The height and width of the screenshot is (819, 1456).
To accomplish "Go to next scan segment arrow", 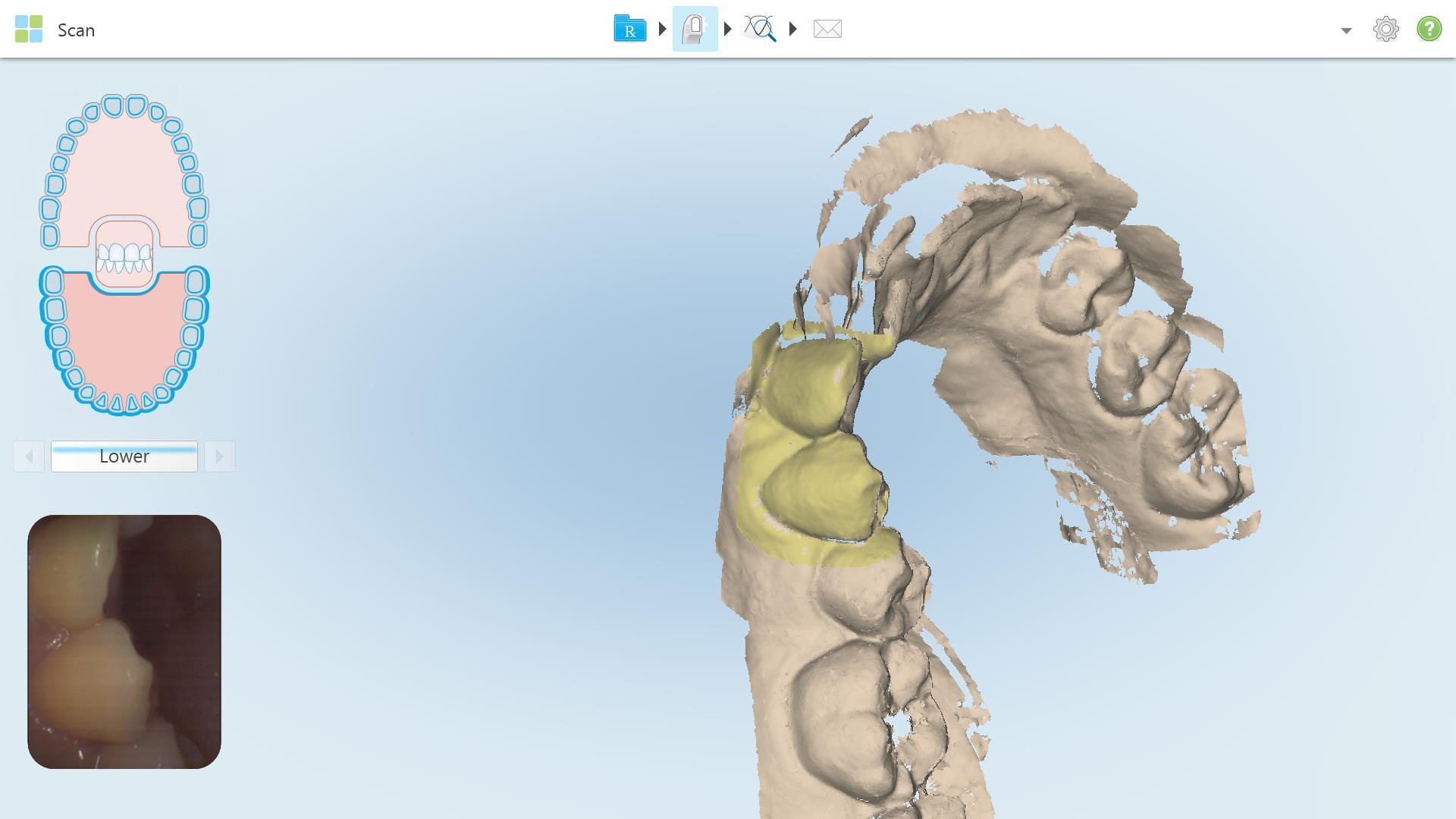I will pyautogui.click(x=219, y=457).
